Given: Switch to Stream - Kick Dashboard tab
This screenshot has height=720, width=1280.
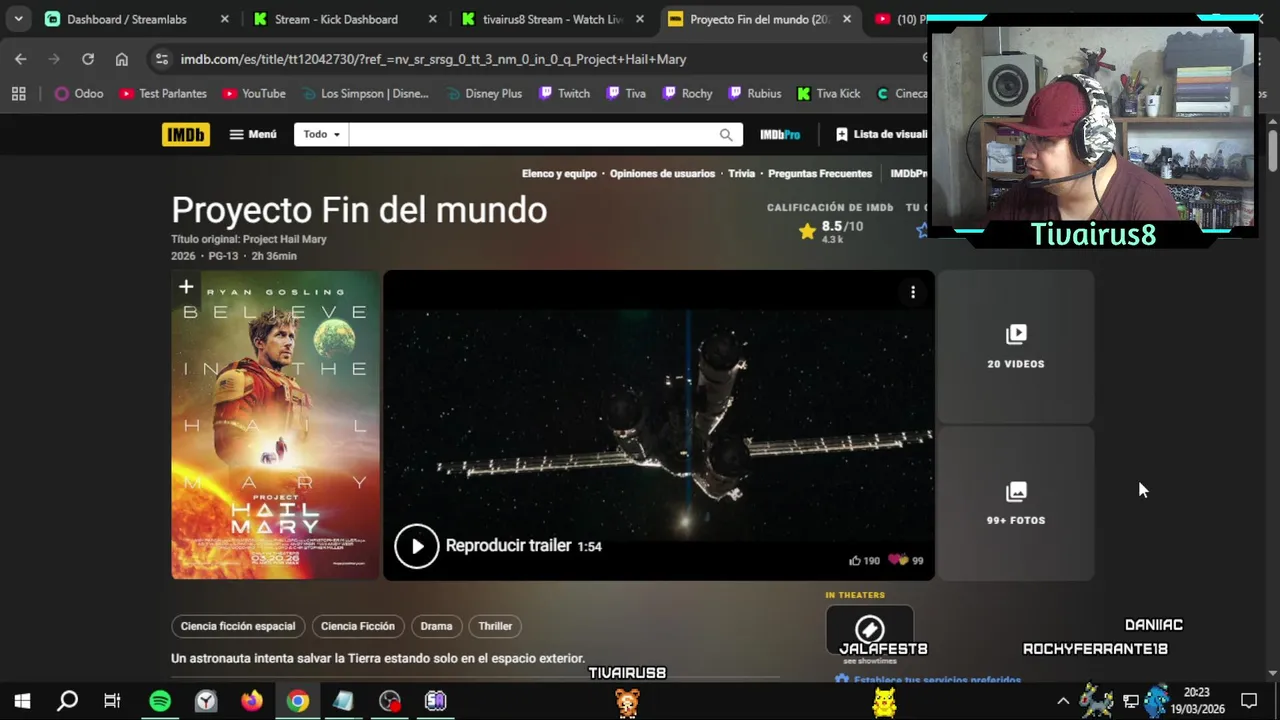Looking at the screenshot, I should [336, 19].
